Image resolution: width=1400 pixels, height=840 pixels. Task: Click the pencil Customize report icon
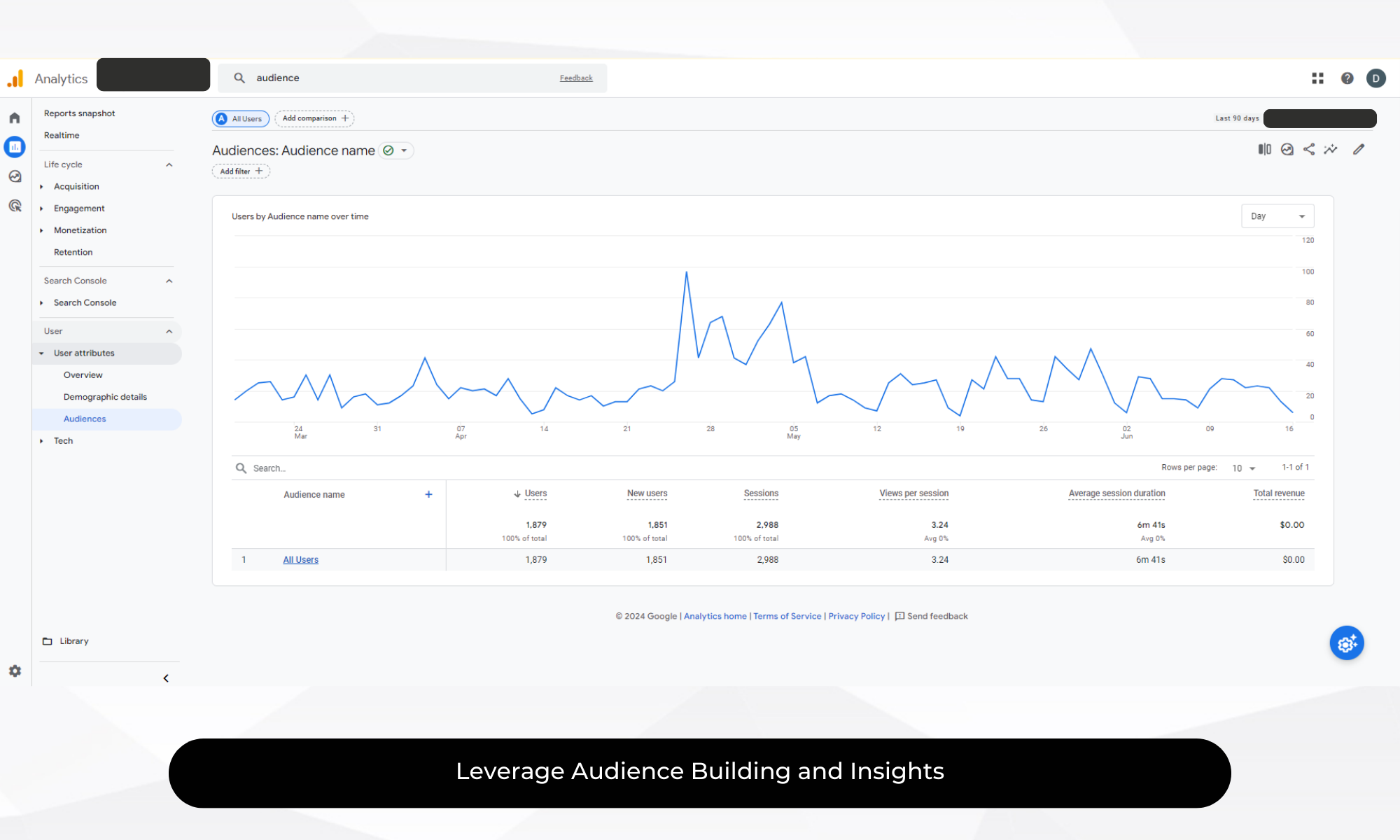(1359, 149)
